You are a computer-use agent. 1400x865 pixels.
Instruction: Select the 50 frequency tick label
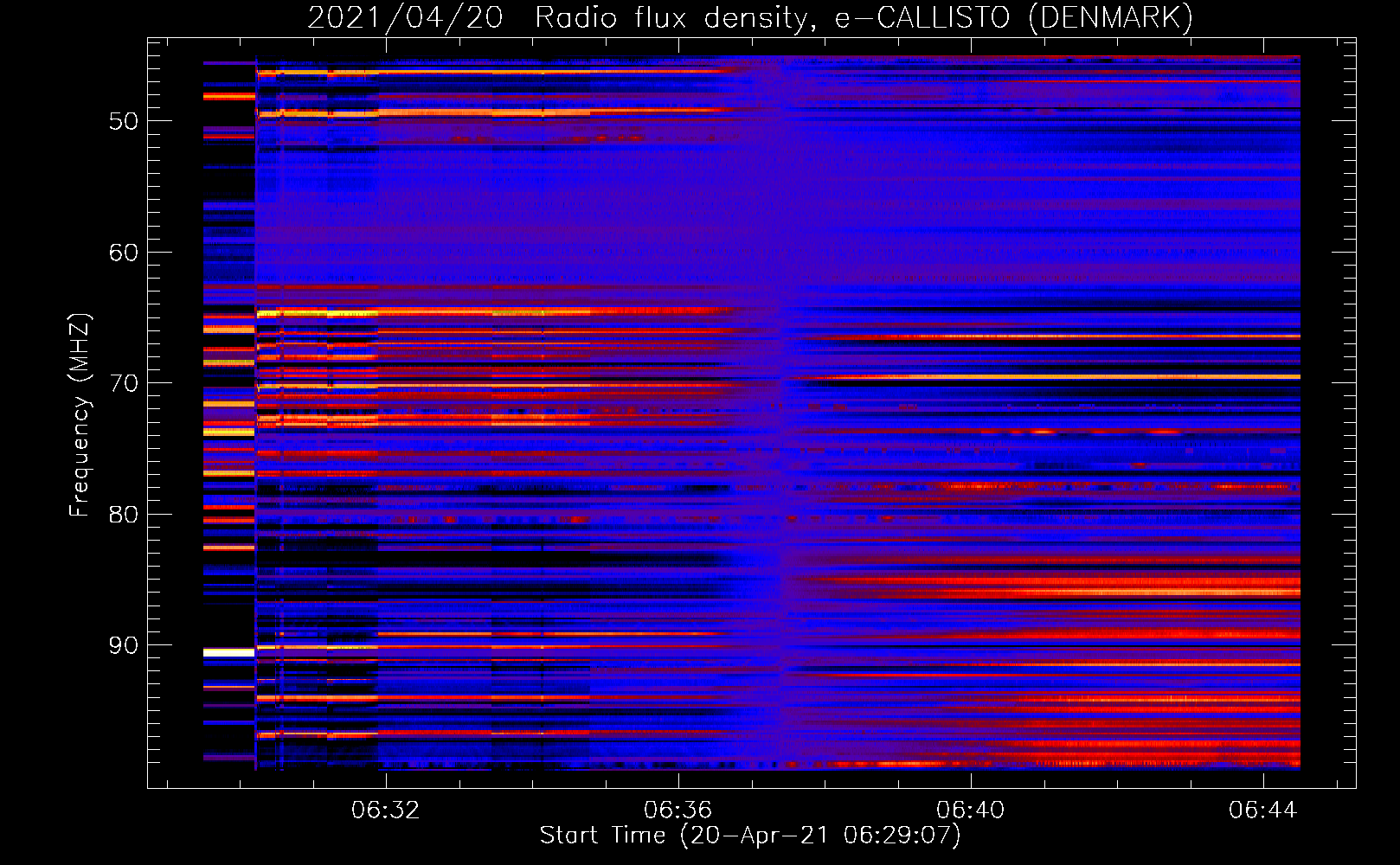pyautogui.click(x=124, y=121)
